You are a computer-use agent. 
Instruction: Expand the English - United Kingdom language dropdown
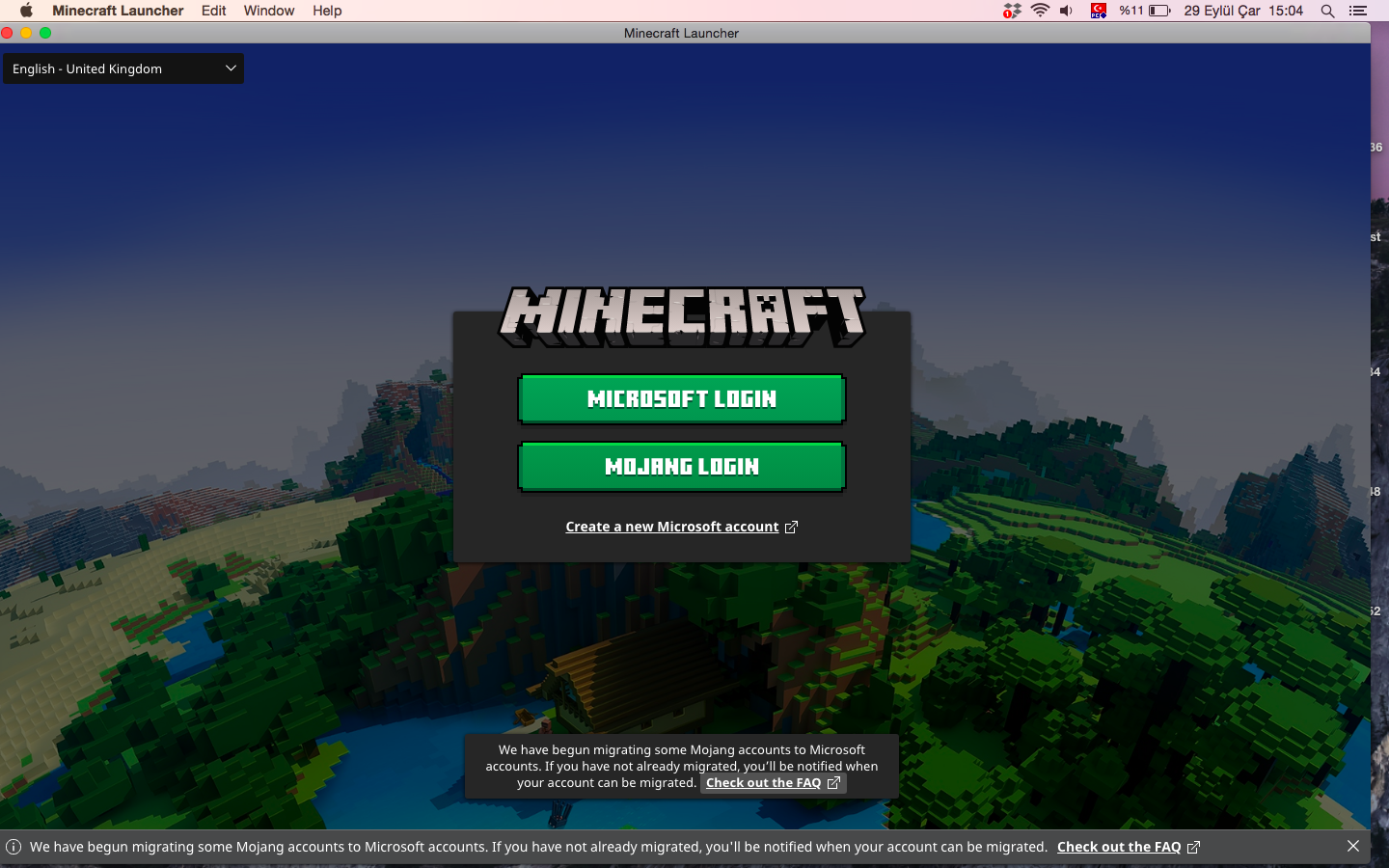pyautogui.click(x=123, y=68)
